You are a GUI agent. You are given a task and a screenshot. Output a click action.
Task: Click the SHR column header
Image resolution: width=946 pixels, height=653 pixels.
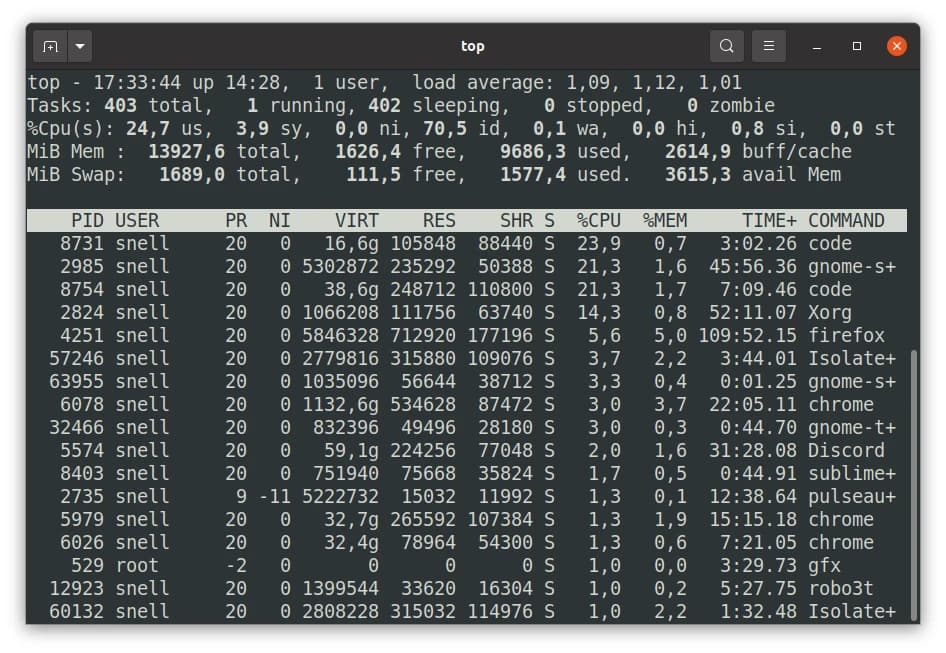click(x=516, y=220)
